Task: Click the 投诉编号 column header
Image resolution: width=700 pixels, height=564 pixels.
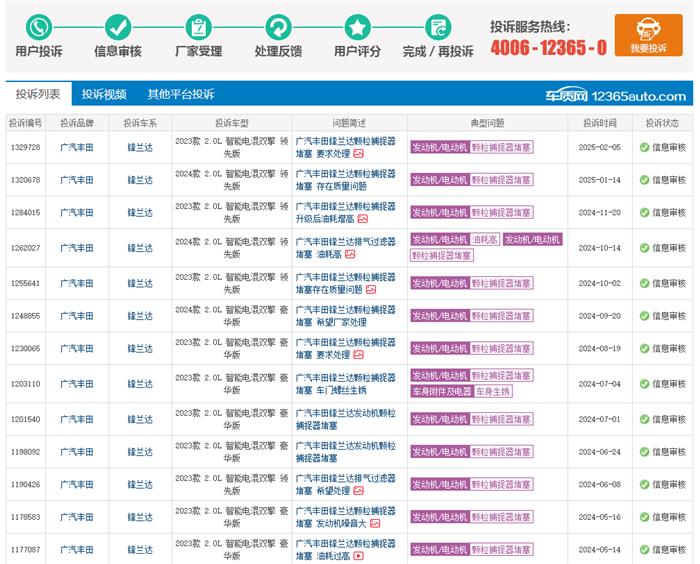Action: coord(25,123)
